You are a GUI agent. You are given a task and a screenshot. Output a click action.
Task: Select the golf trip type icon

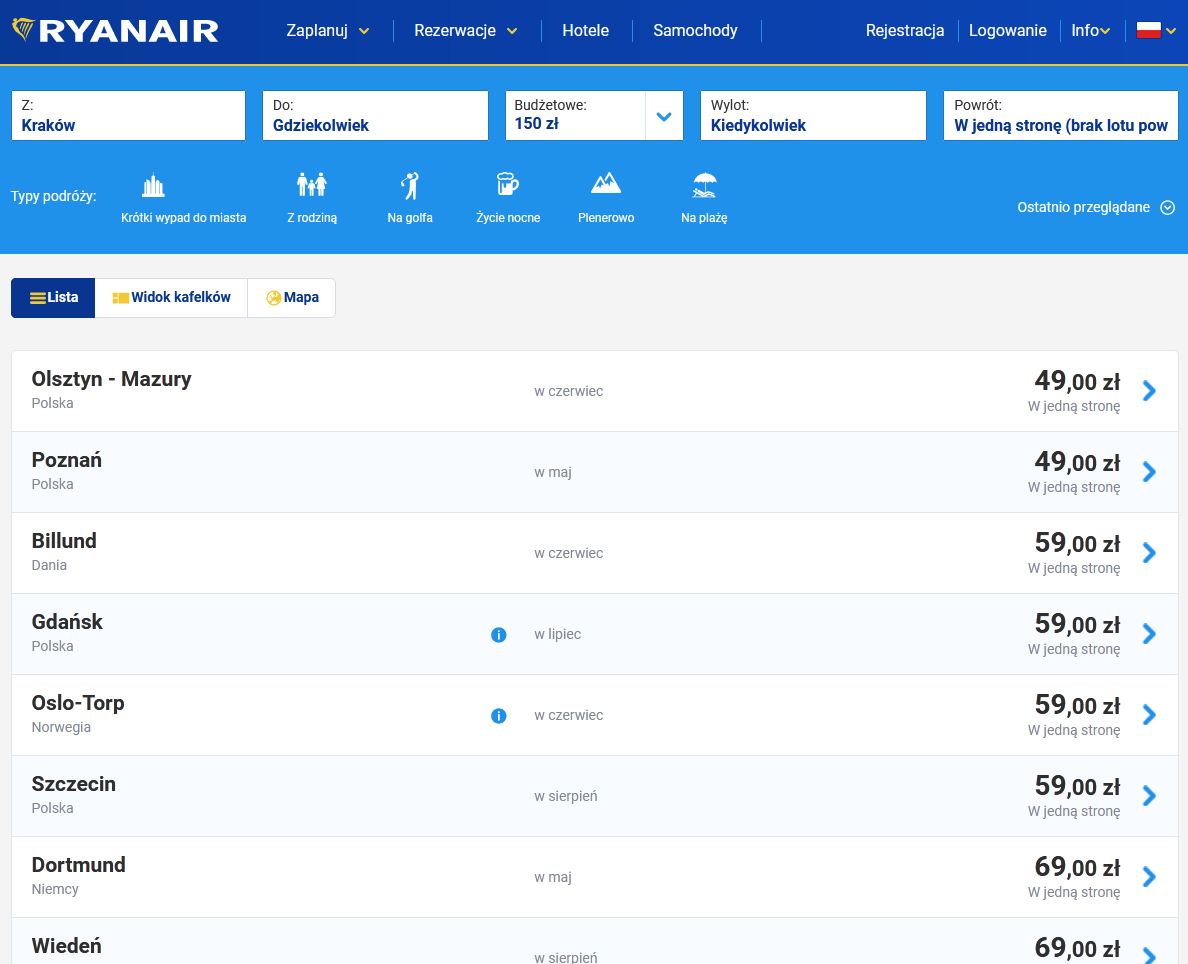(410, 186)
